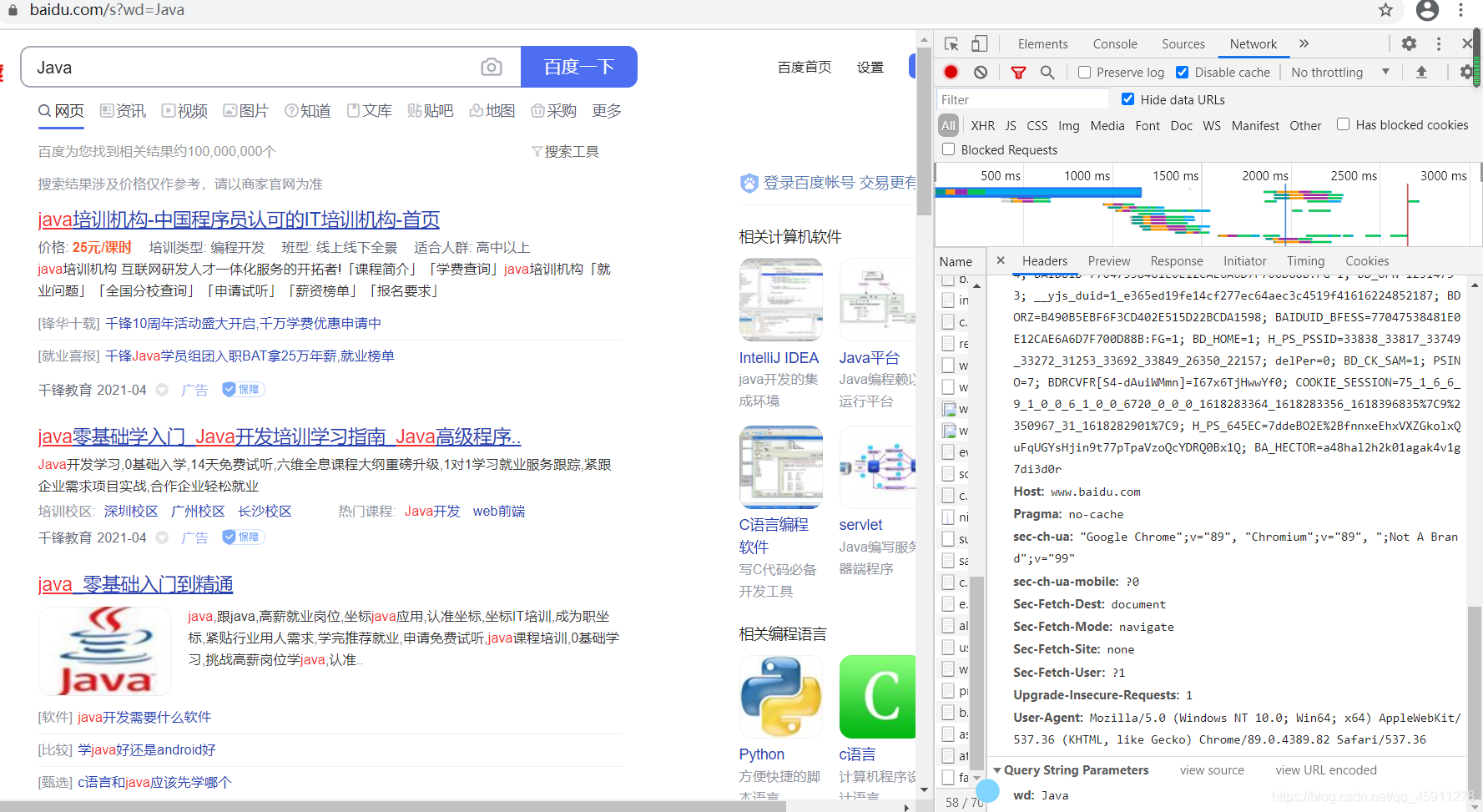Open DevTools settings gear icon
The height and width of the screenshot is (812, 1483).
[1409, 43]
